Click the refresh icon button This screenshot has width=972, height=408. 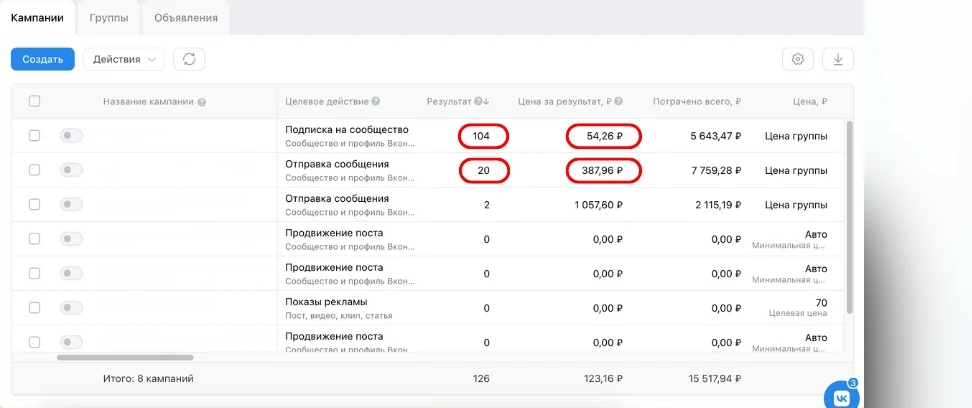(x=189, y=59)
